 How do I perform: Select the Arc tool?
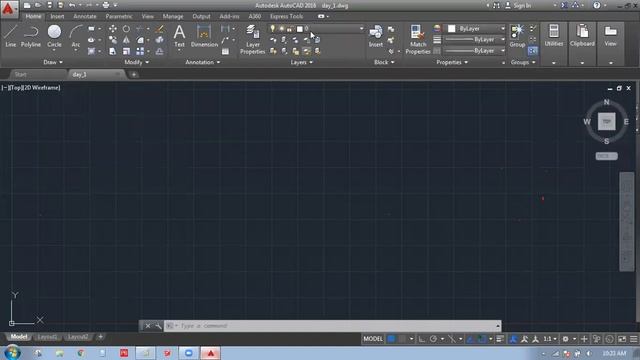(x=76, y=36)
